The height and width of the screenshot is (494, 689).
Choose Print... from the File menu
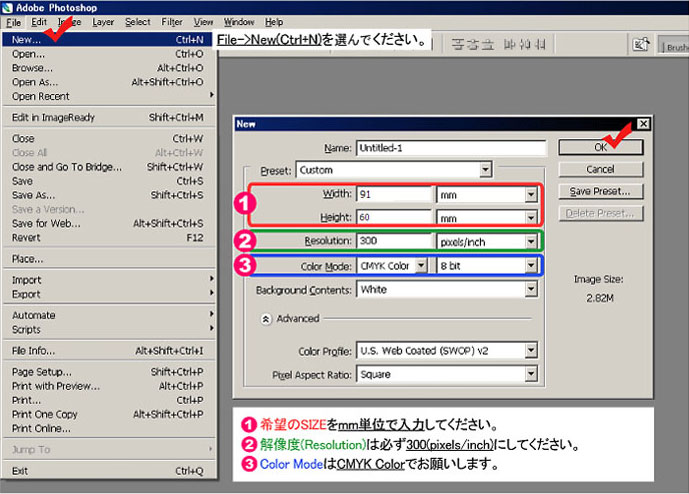coord(108,400)
